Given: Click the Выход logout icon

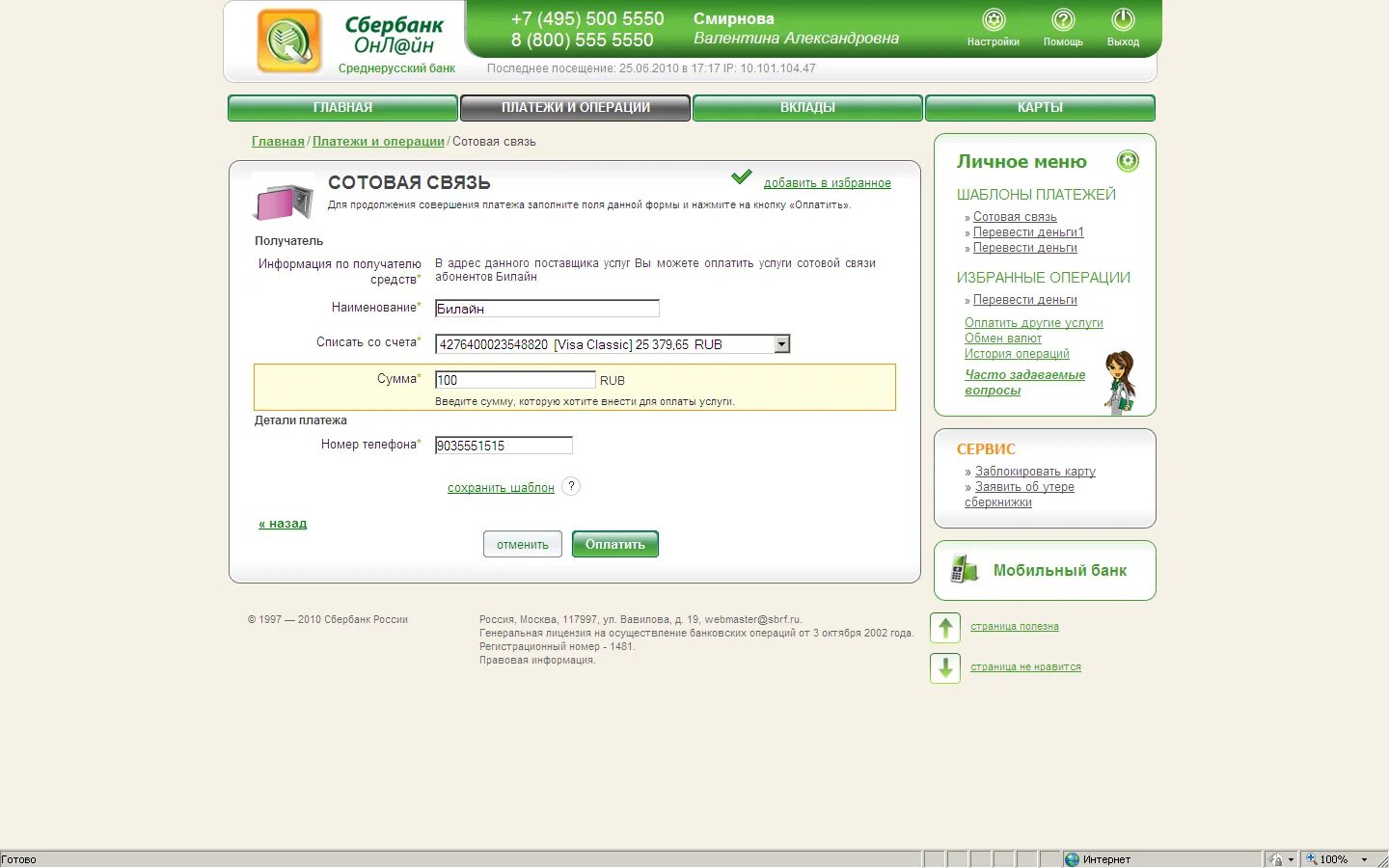Looking at the screenshot, I should coord(1123,19).
